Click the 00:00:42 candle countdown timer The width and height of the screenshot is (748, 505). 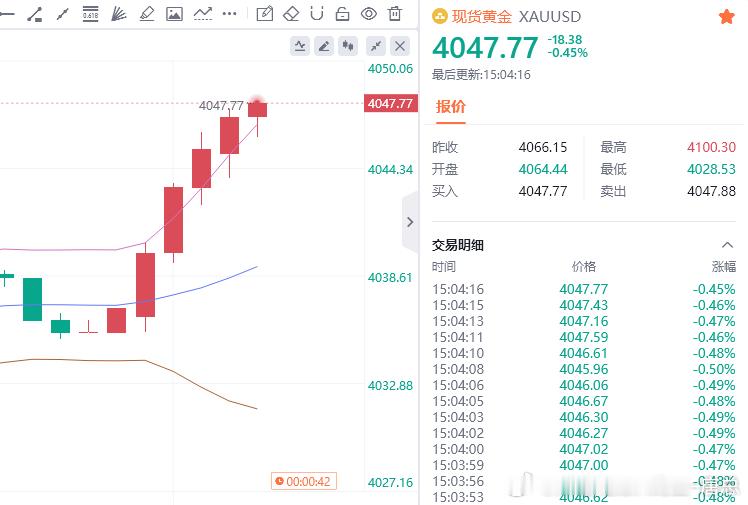(x=304, y=482)
